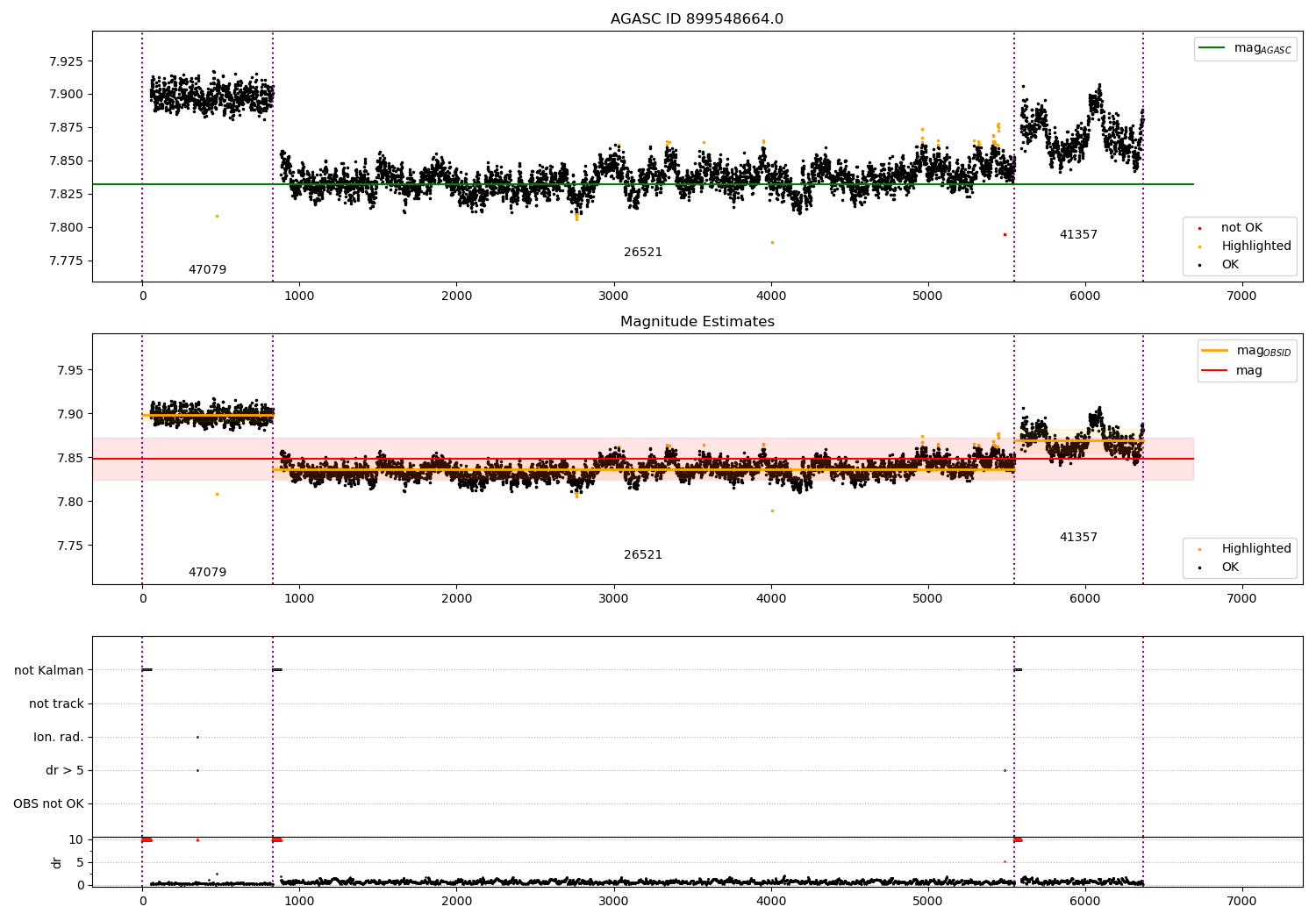Click the 'Magnitude Estimates' plot title
The height and width of the screenshot is (921, 1316).
pyautogui.click(x=697, y=322)
